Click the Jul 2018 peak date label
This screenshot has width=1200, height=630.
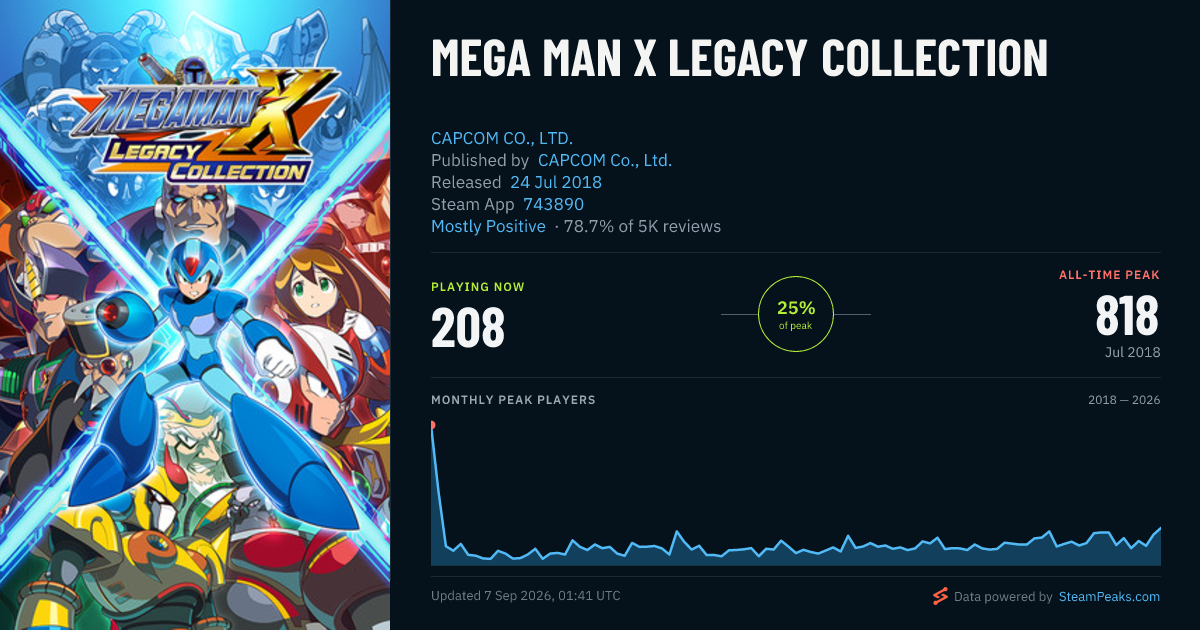(x=1132, y=352)
